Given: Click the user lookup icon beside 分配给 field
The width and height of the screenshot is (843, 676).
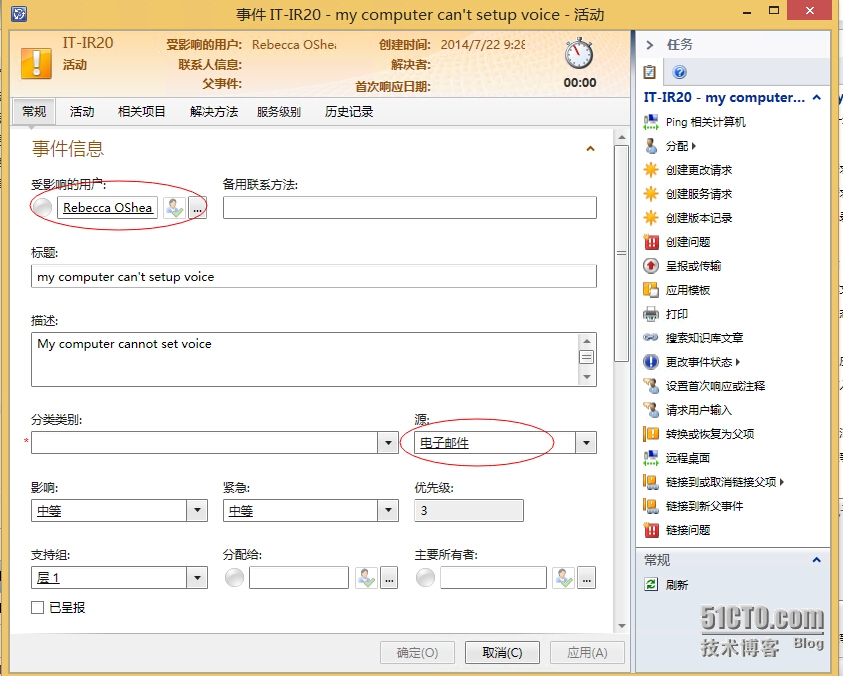Looking at the screenshot, I should (366, 578).
